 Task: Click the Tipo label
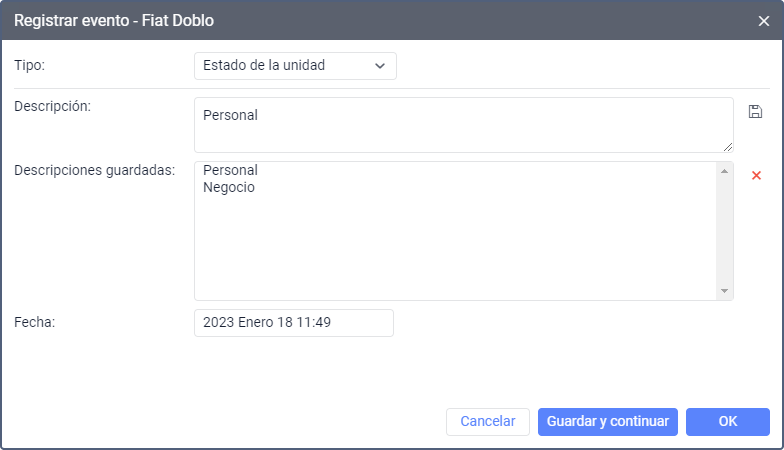[x=30, y=65]
